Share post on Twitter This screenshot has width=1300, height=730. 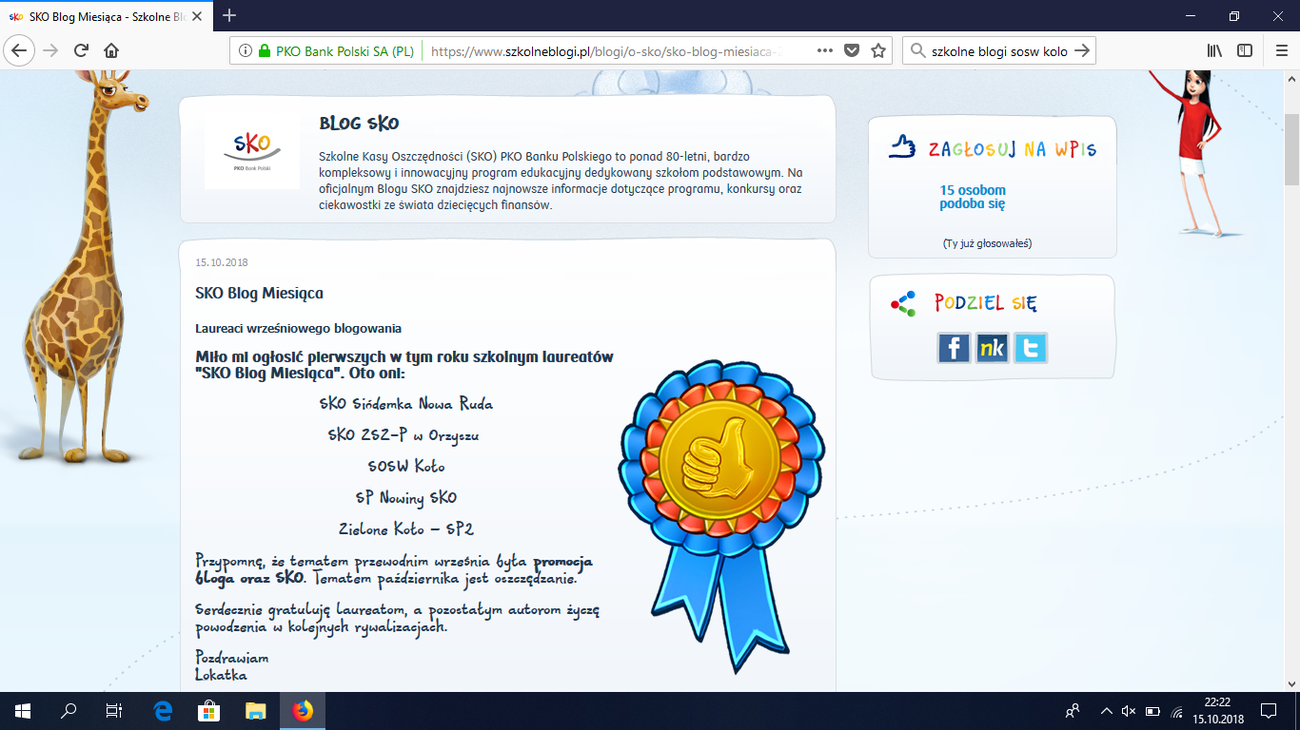(x=1030, y=348)
